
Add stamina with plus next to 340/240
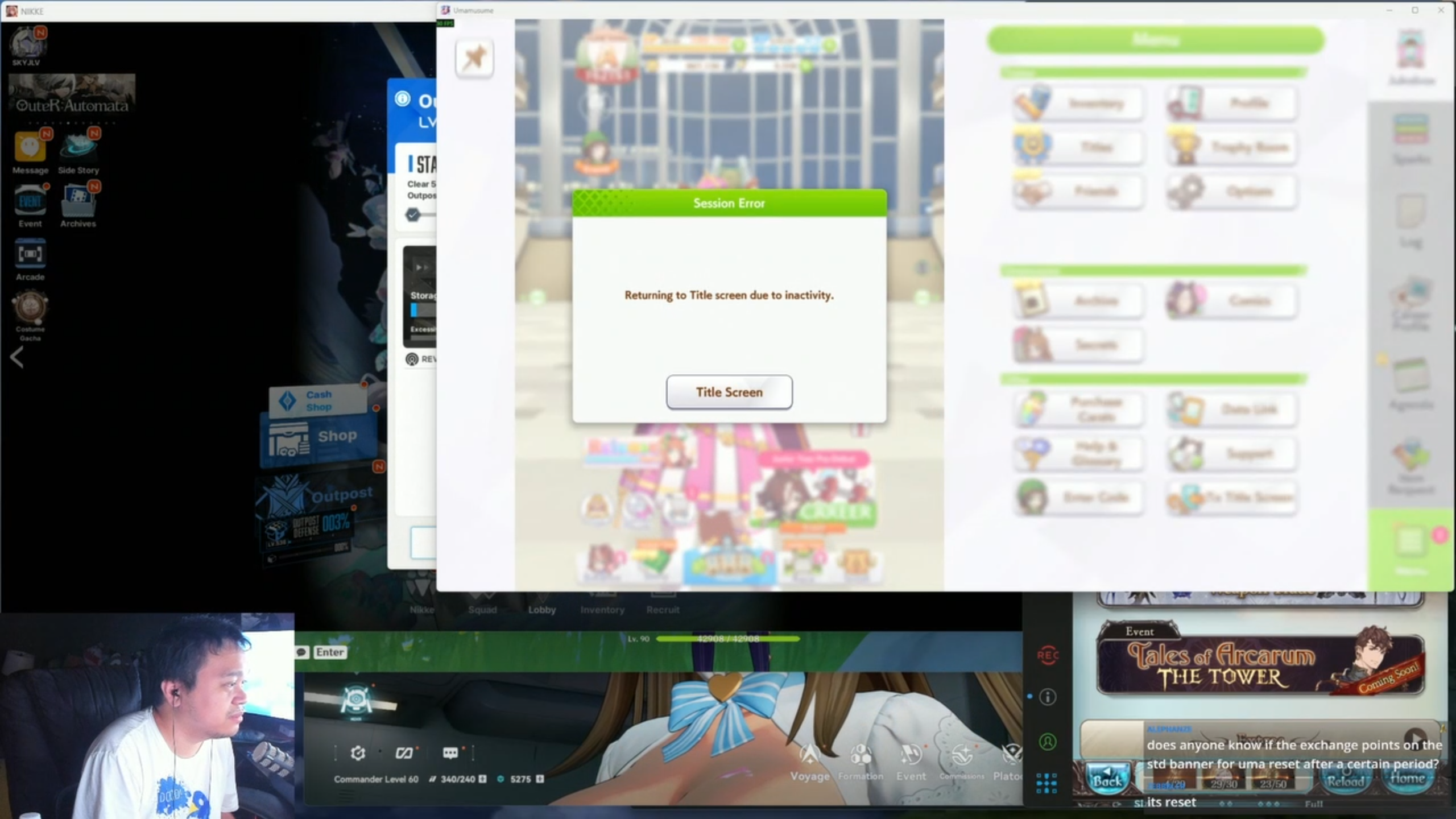pyautogui.click(x=483, y=779)
